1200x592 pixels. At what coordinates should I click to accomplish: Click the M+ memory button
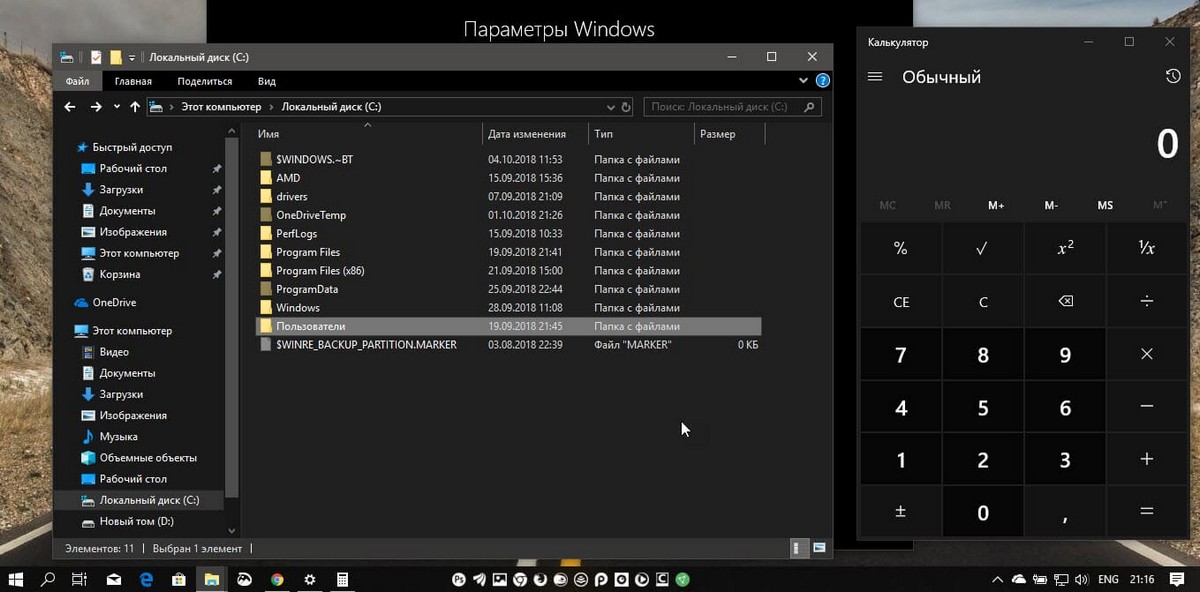tap(996, 205)
